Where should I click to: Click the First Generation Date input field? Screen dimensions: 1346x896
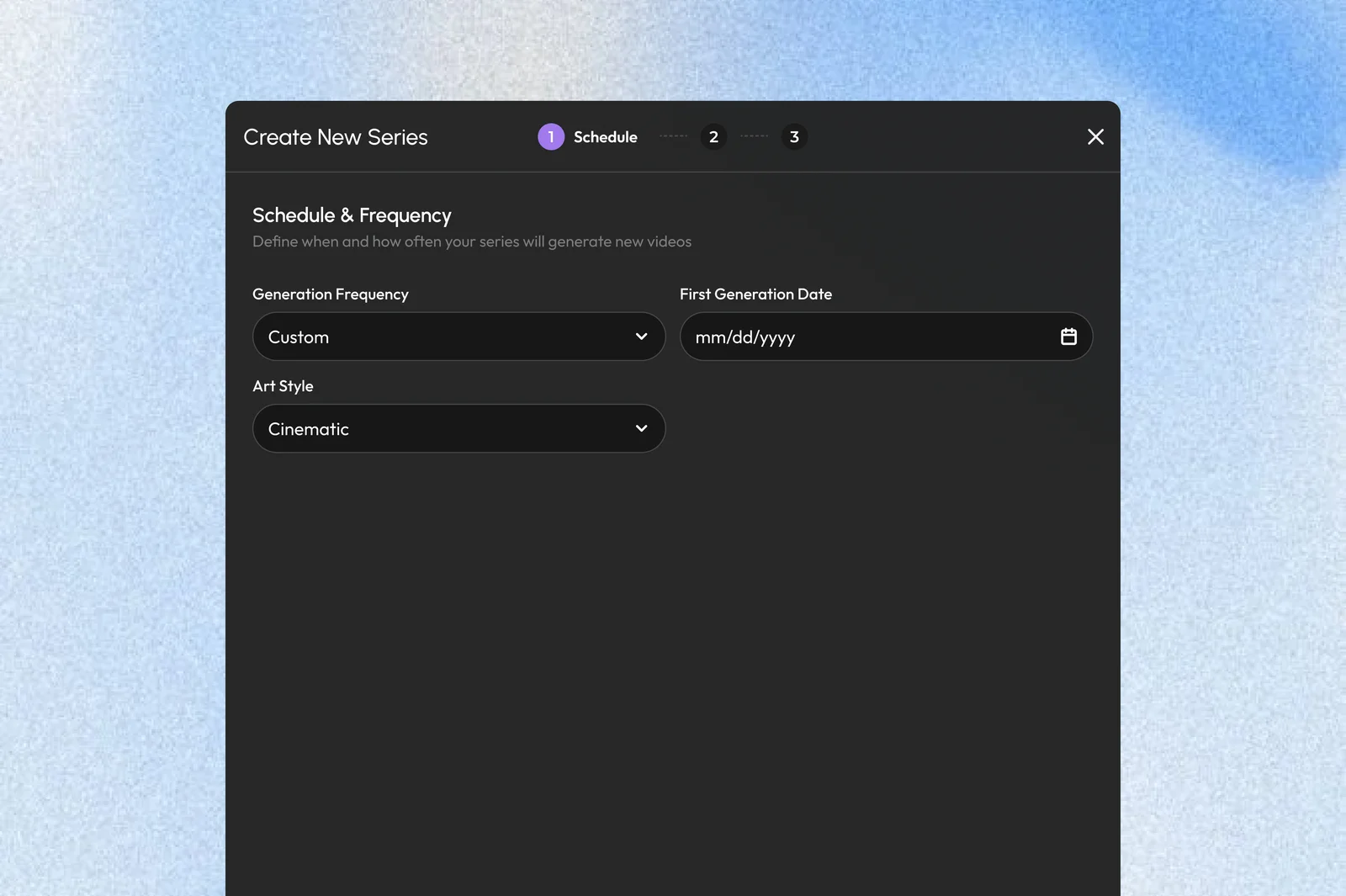point(886,337)
